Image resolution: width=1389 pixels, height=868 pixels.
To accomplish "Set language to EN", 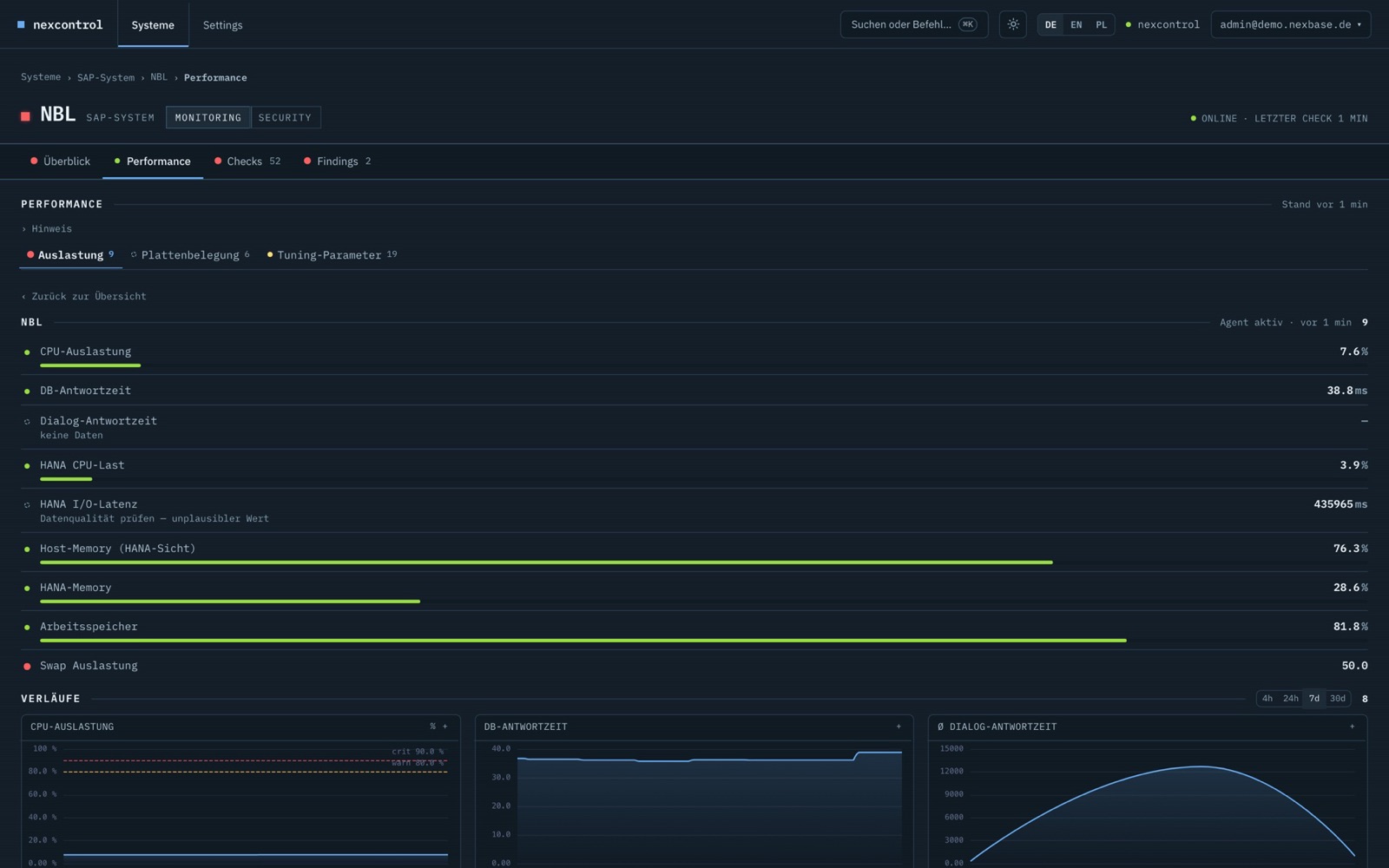I will (1076, 24).
